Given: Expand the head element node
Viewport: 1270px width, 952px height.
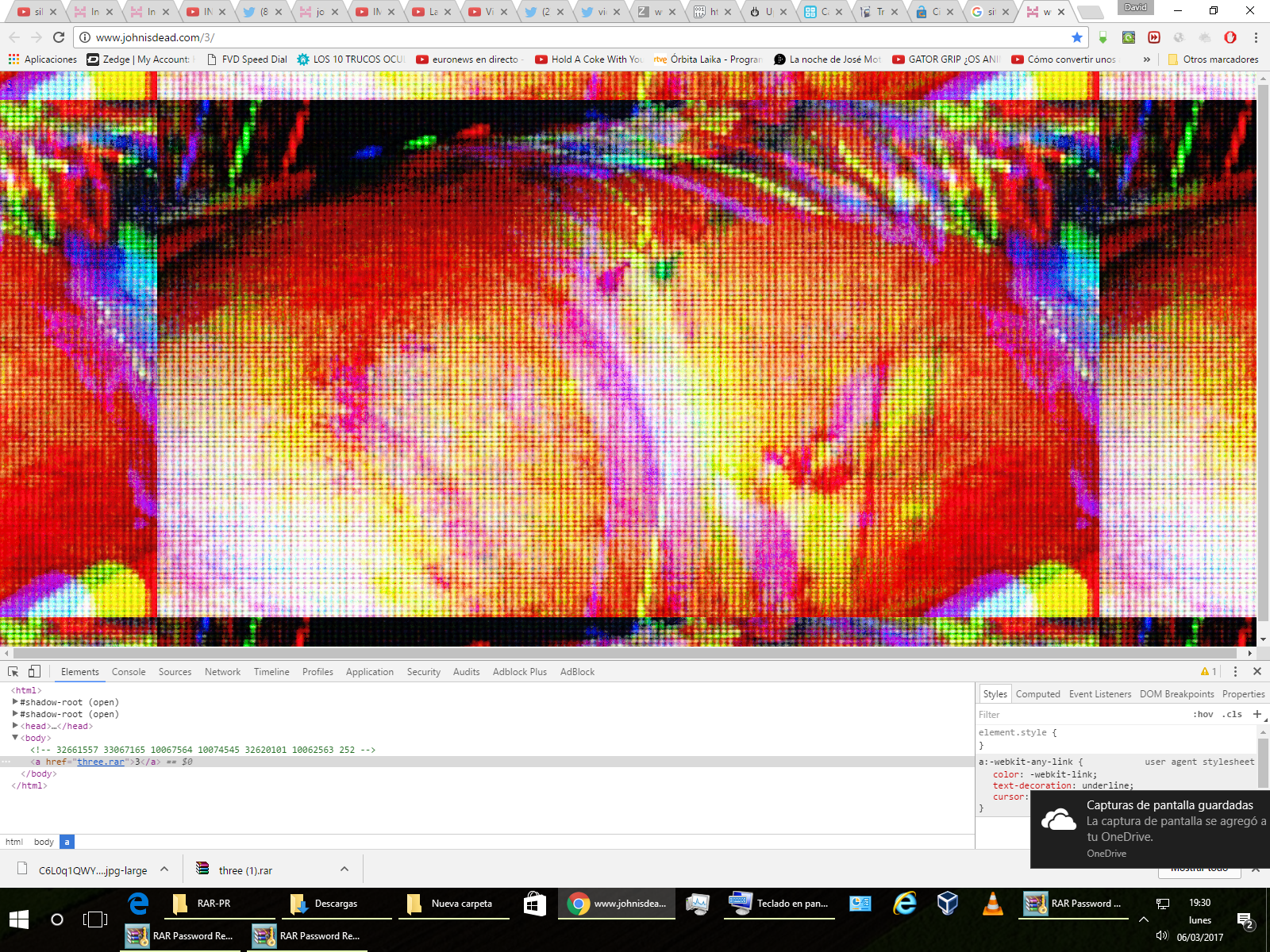Looking at the screenshot, I should 15,726.
